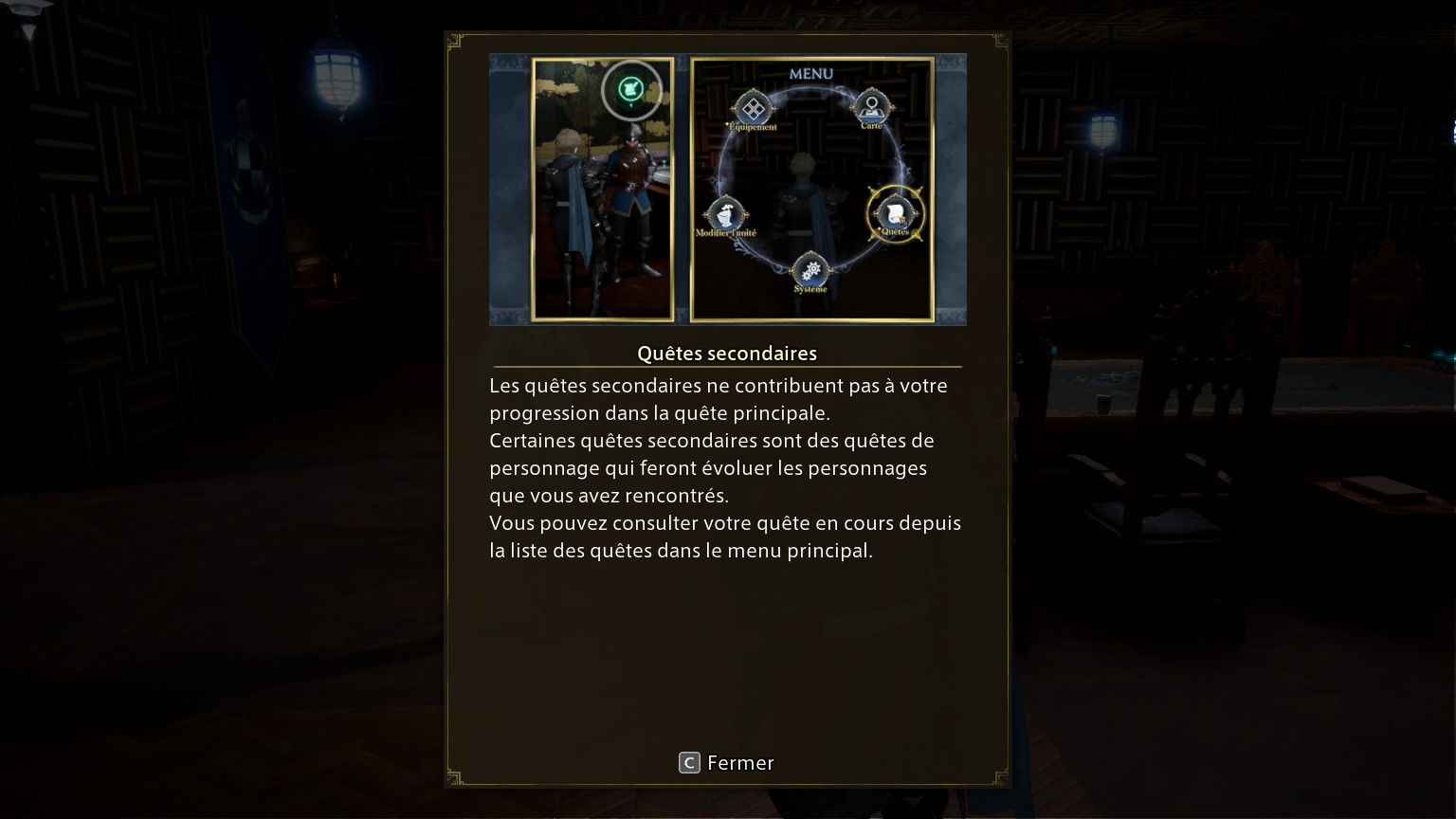The width and height of the screenshot is (1456, 819).
Task: Click the paragraph starting with Vous pouvez consulter
Action: click(725, 537)
